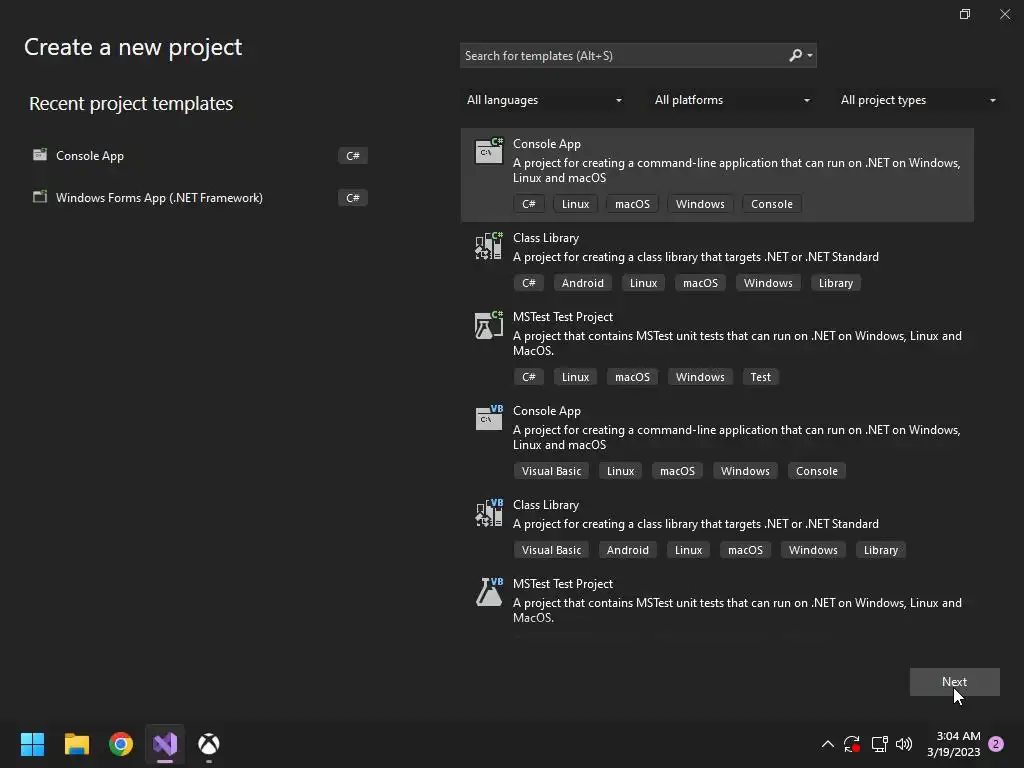
Task: Open File Explorer from the taskbar
Action: [76, 744]
